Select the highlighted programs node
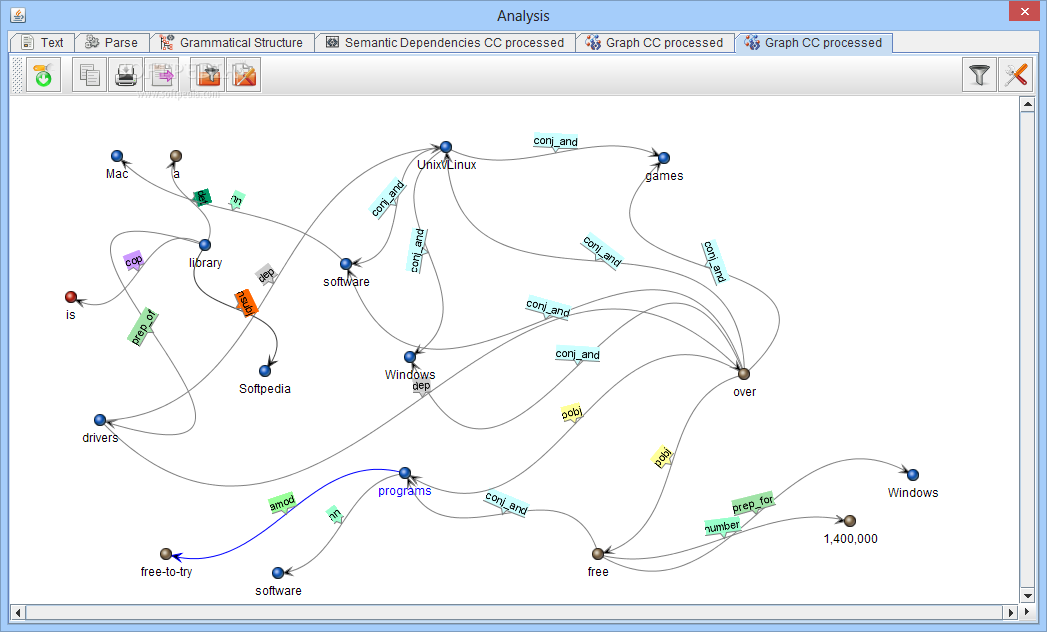The image size is (1047, 632). pos(405,473)
